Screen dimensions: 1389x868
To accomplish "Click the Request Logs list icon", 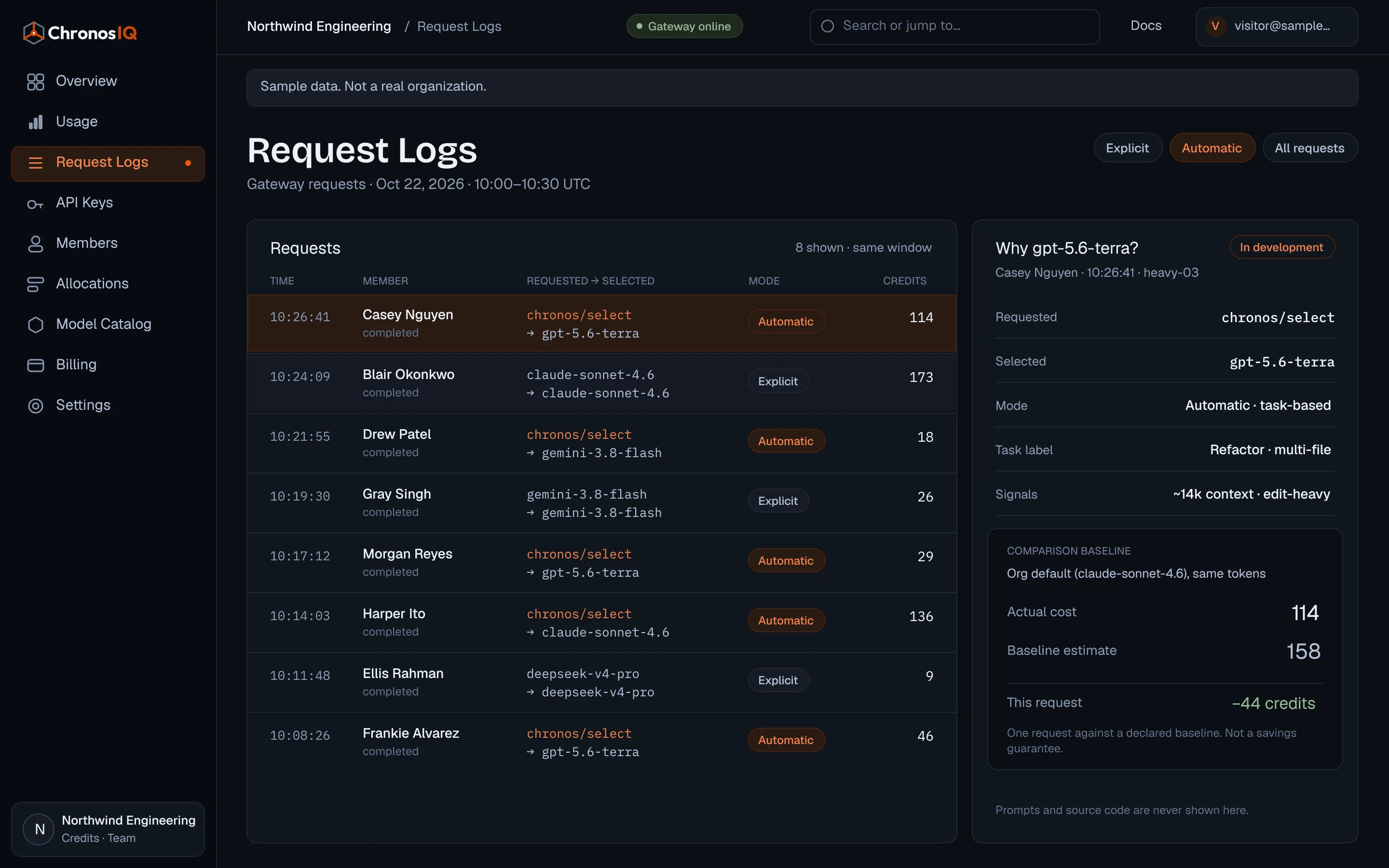I will tap(36, 163).
